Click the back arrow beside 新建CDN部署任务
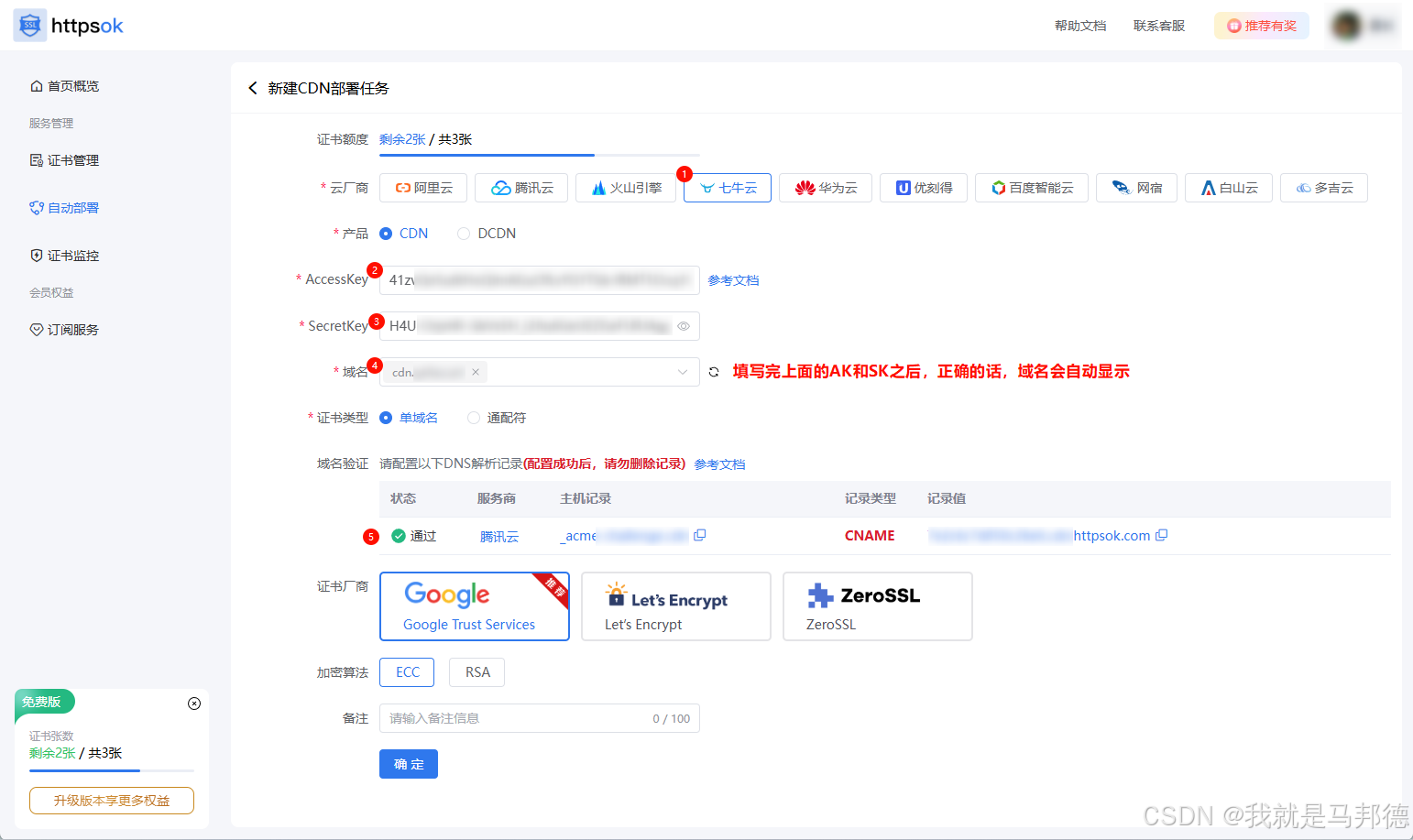The image size is (1413, 840). pyautogui.click(x=253, y=88)
